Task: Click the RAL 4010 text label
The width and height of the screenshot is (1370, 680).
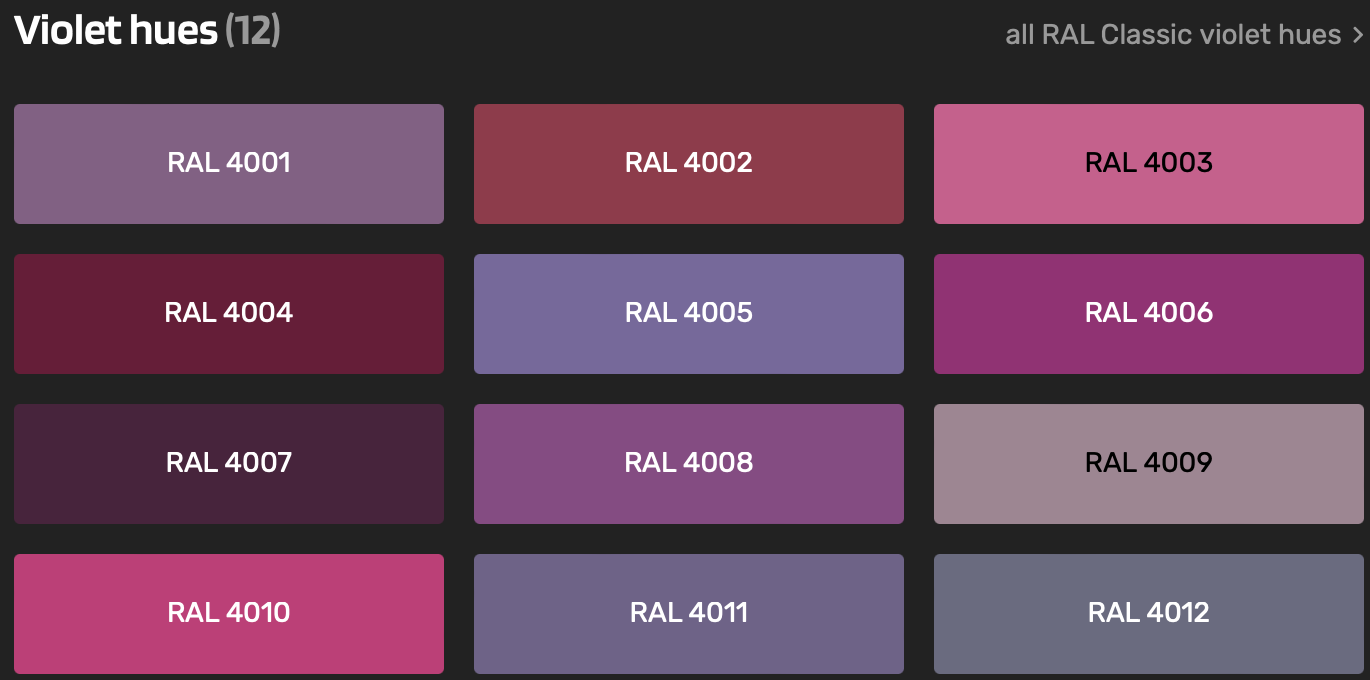Action: click(x=229, y=612)
